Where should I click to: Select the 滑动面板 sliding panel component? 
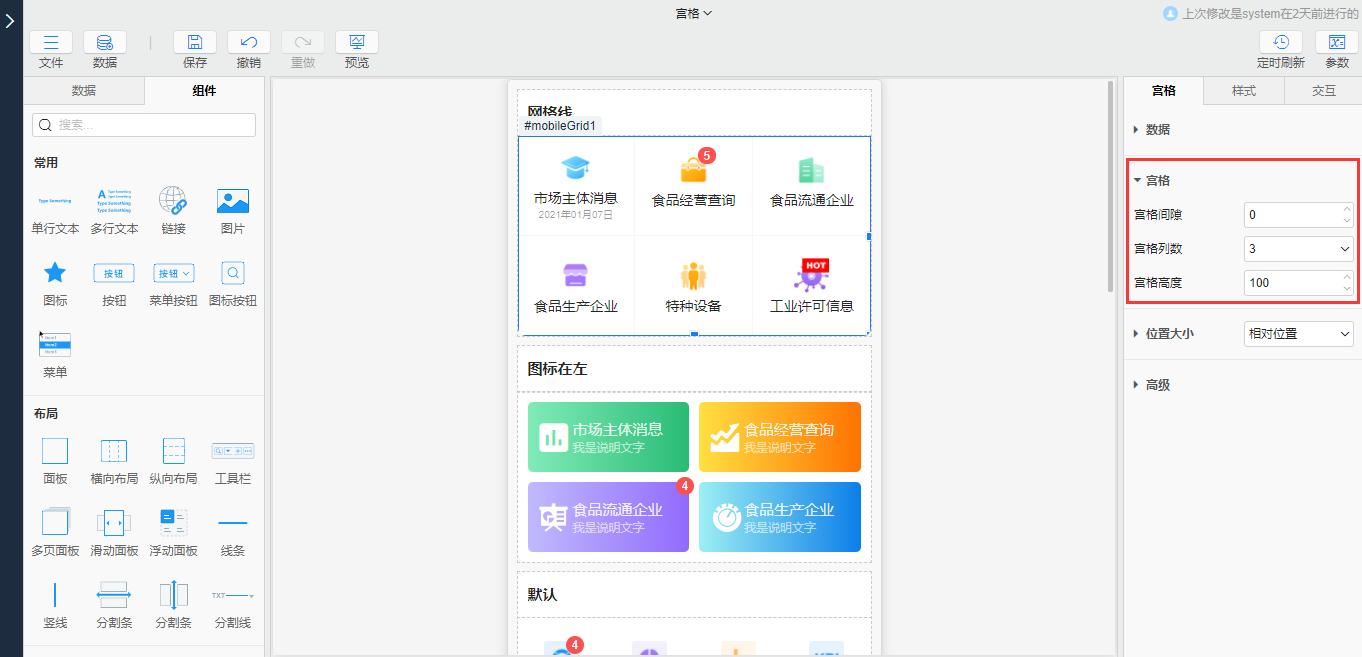coord(114,522)
